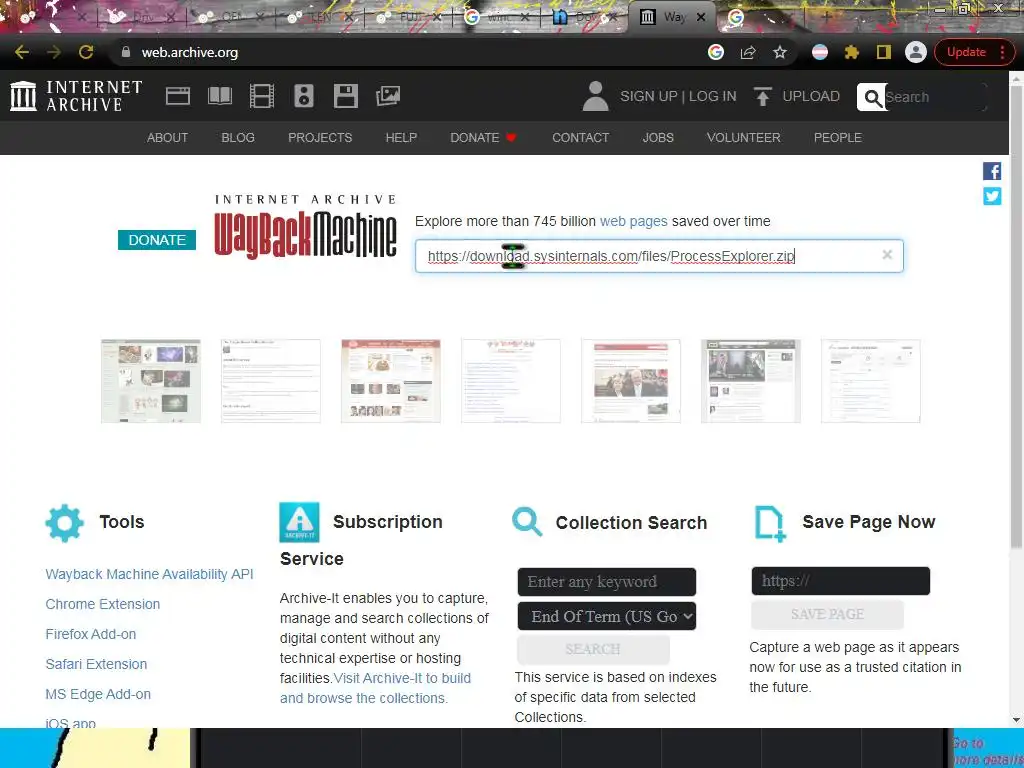Click the Wayback URL input field

[659, 255]
